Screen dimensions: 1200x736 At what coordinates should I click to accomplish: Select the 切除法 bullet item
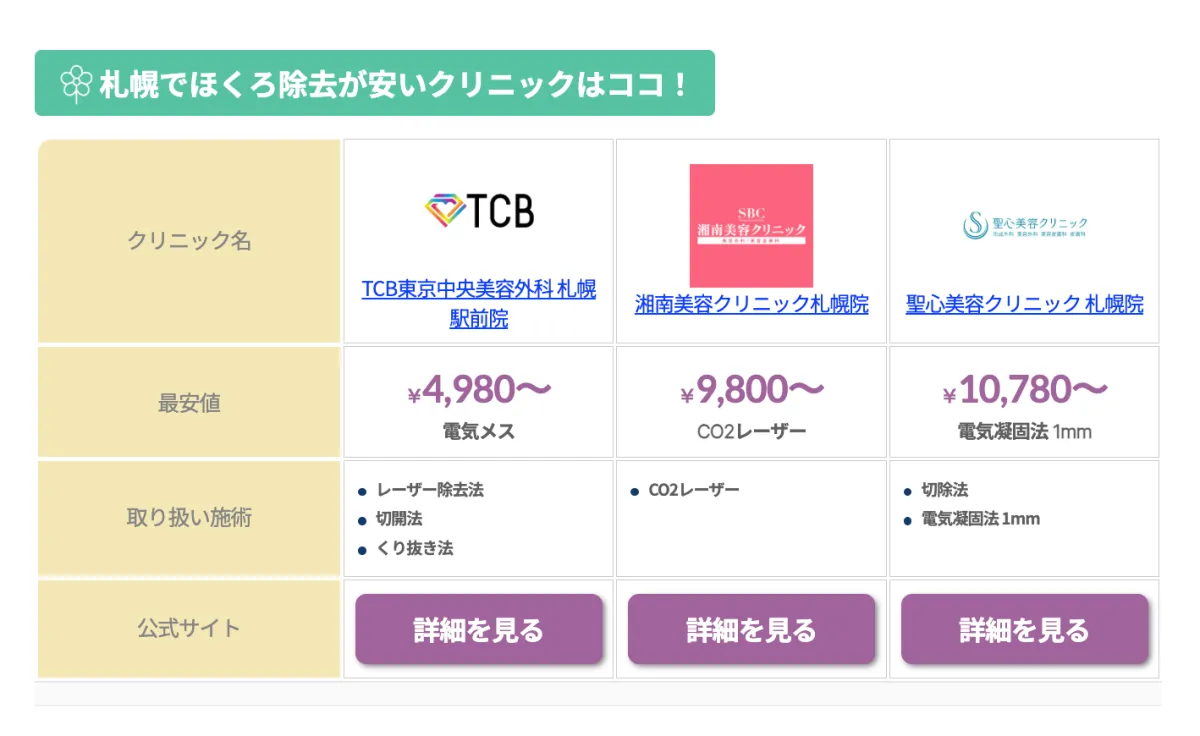tap(944, 490)
